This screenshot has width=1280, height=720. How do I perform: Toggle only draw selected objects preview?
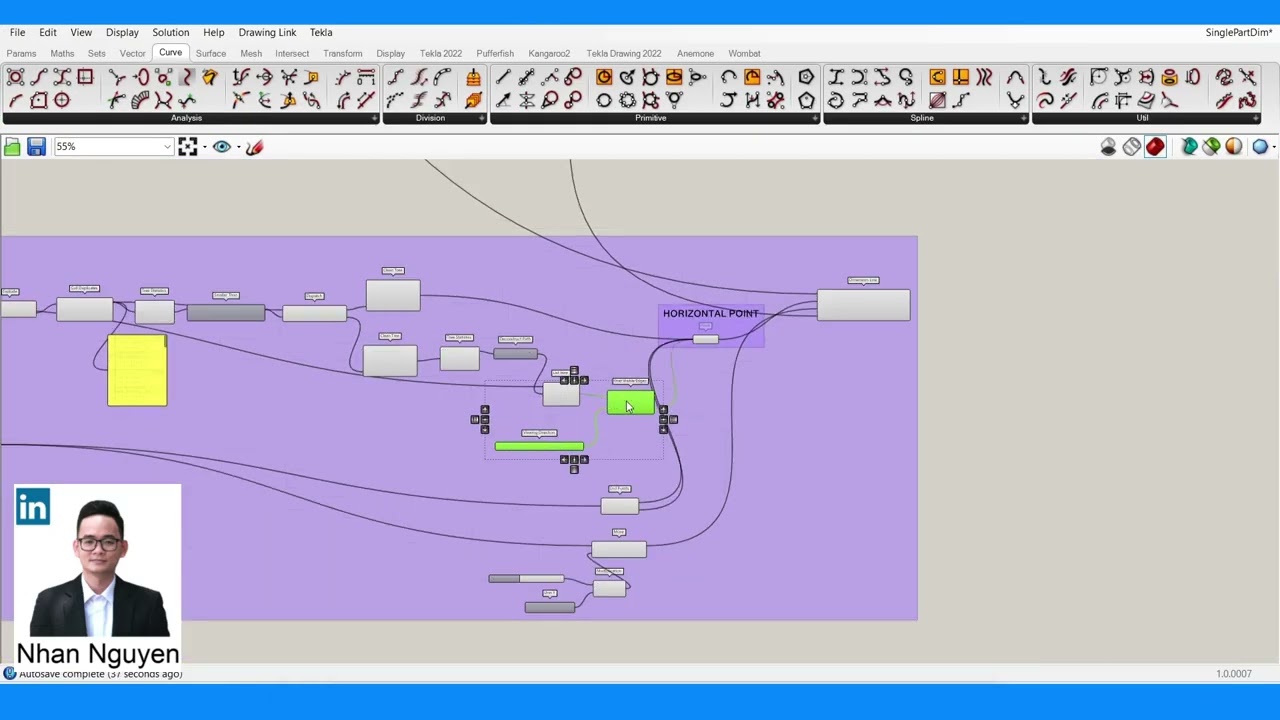(x=1189, y=147)
